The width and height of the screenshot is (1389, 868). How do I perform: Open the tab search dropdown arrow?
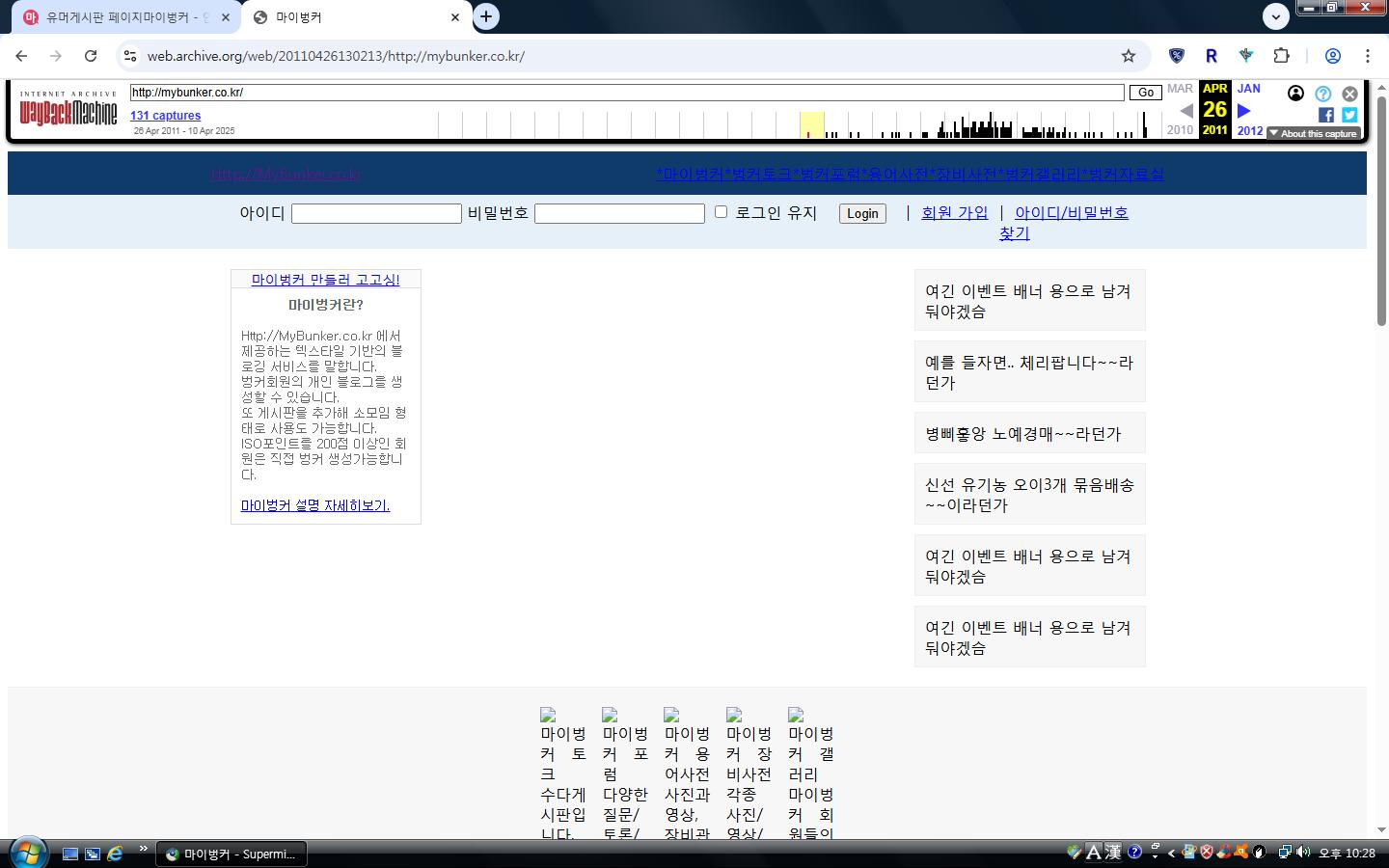tap(1275, 16)
